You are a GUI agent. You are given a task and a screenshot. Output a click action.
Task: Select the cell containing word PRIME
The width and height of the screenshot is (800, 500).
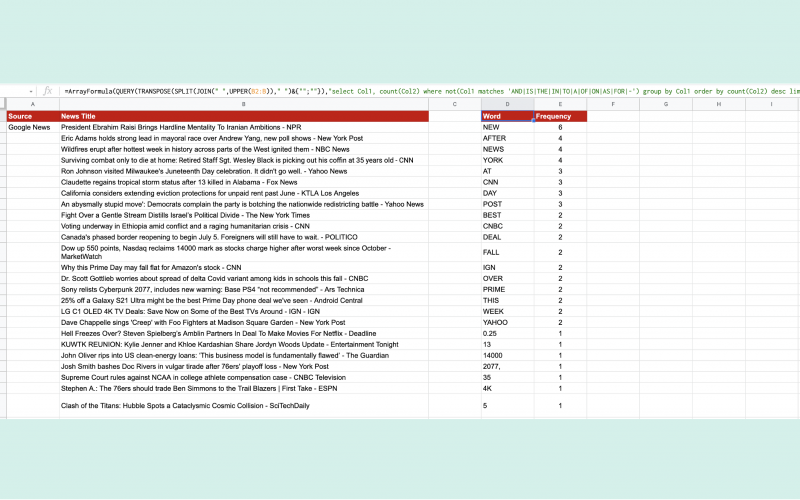(x=507, y=289)
